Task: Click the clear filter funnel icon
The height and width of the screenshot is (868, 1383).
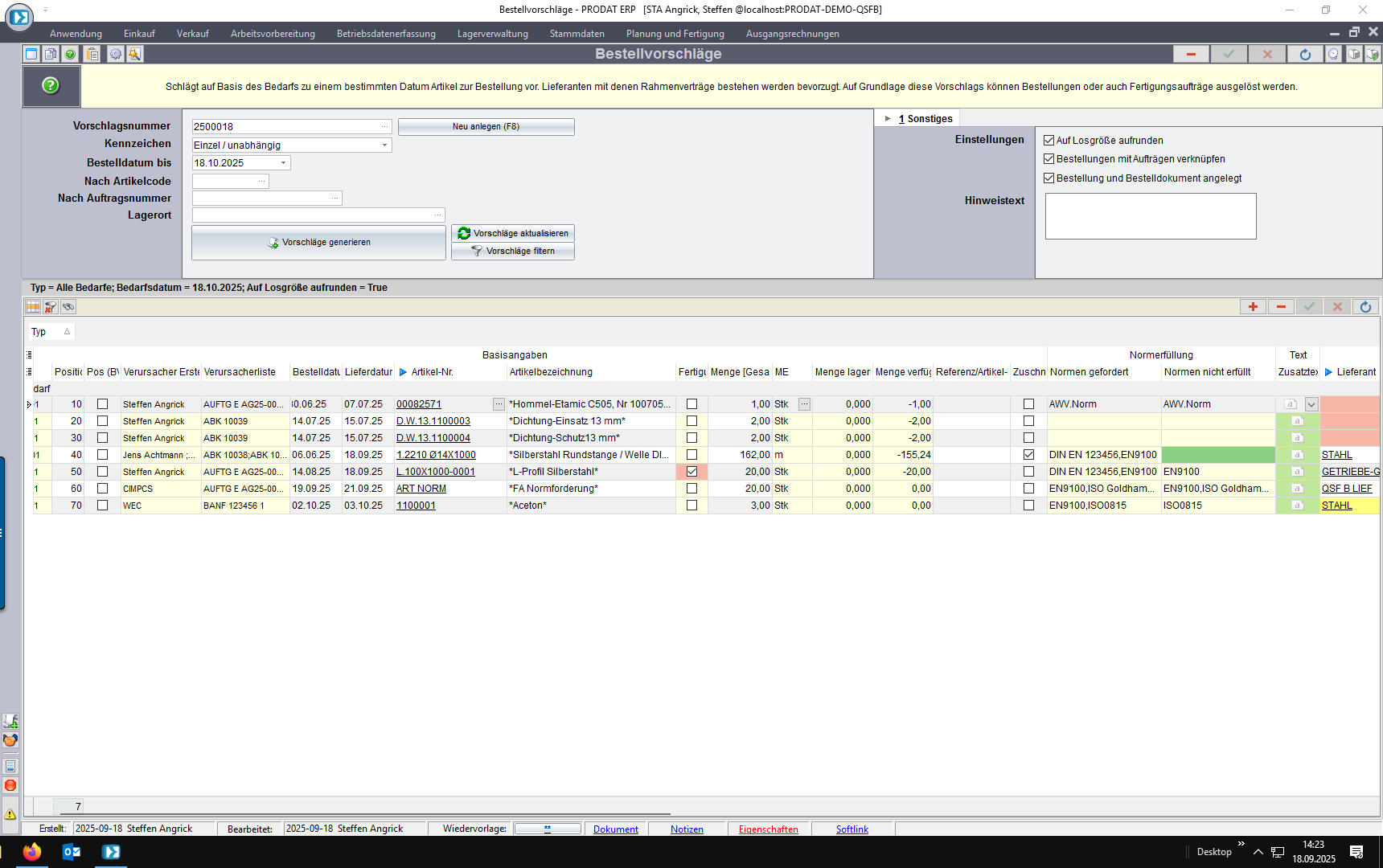Action: pyautogui.click(x=51, y=307)
